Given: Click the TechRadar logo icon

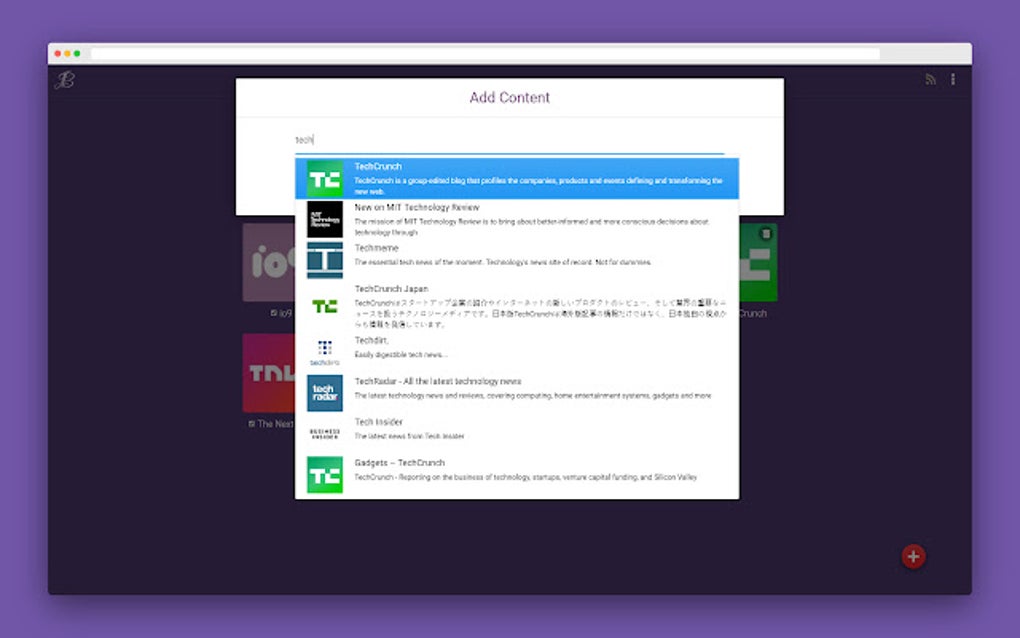Looking at the screenshot, I should click(324, 392).
